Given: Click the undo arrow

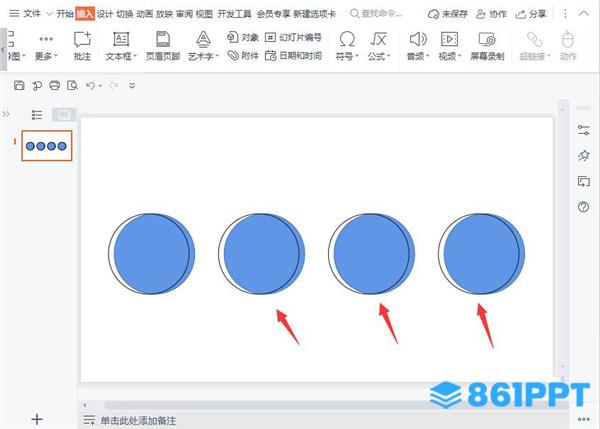Looking at the screenshot, I should point(90,85).
